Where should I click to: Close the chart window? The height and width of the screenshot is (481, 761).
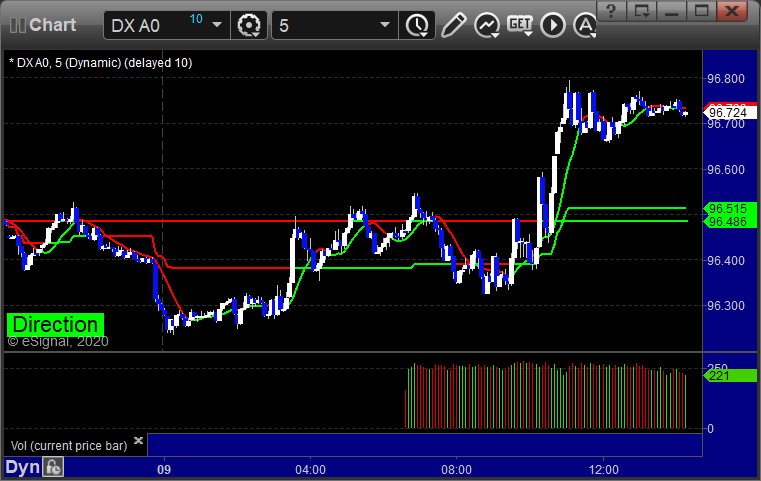pyautogui.click(x=731, y=11)
